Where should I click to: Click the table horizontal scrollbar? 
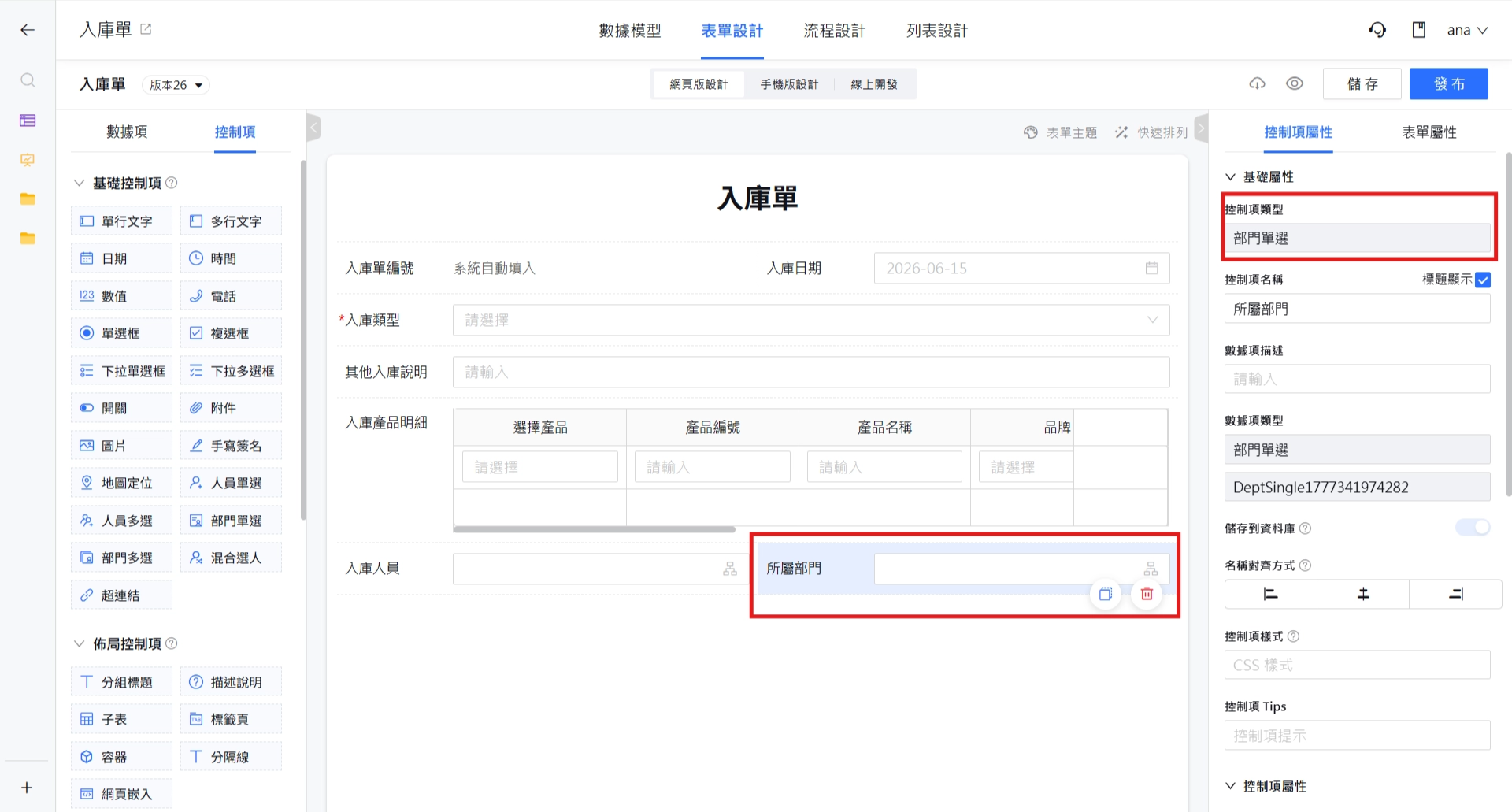pyautogui.click(x=595, y=530)
